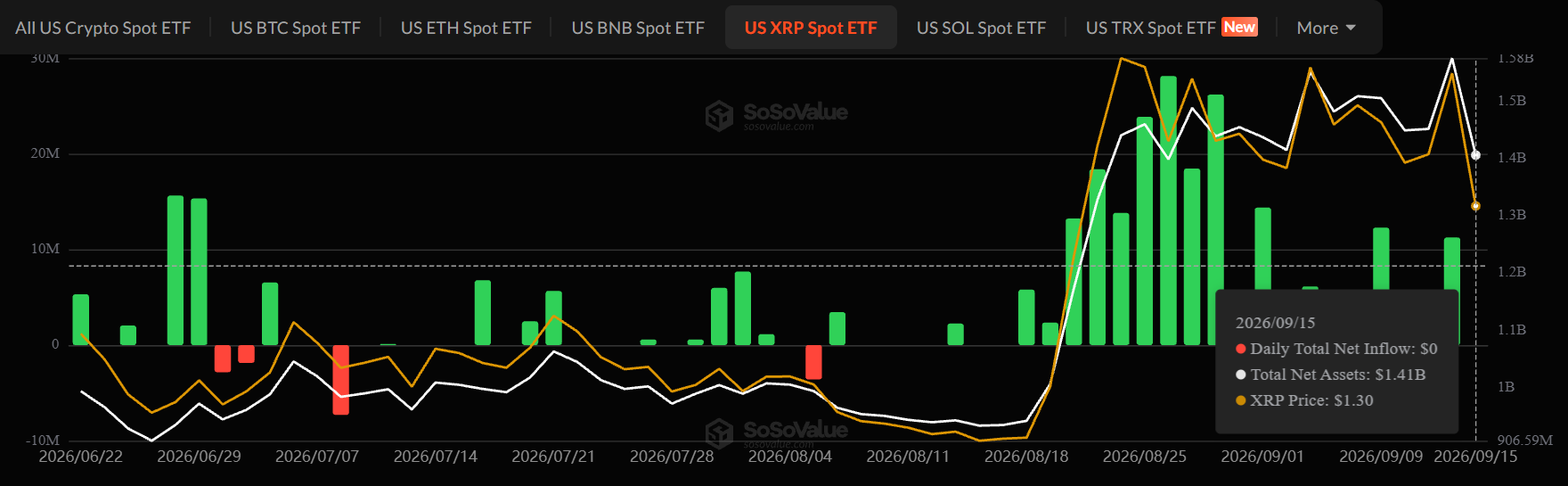Click XRP Price: $1.30 tooltip row
This screenshot has height=486, width=1568.
(1304, 400)
